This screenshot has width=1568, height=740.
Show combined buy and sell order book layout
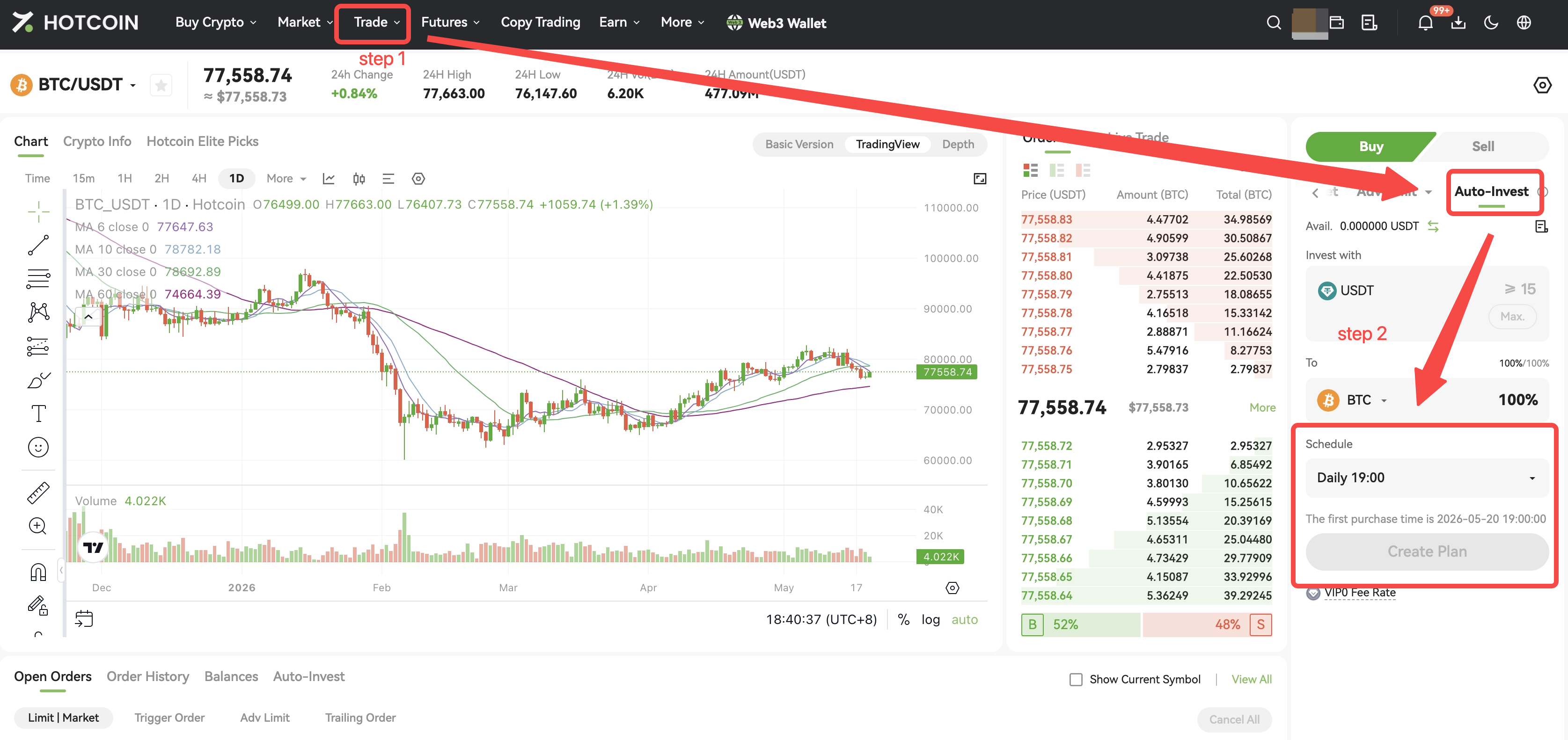pos(1031,170)
